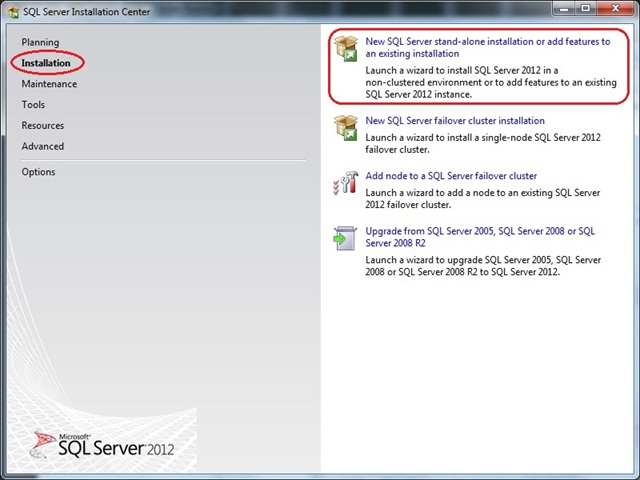
Task: Click the Add node wrench tools icon
Action: tap(346, 182)
